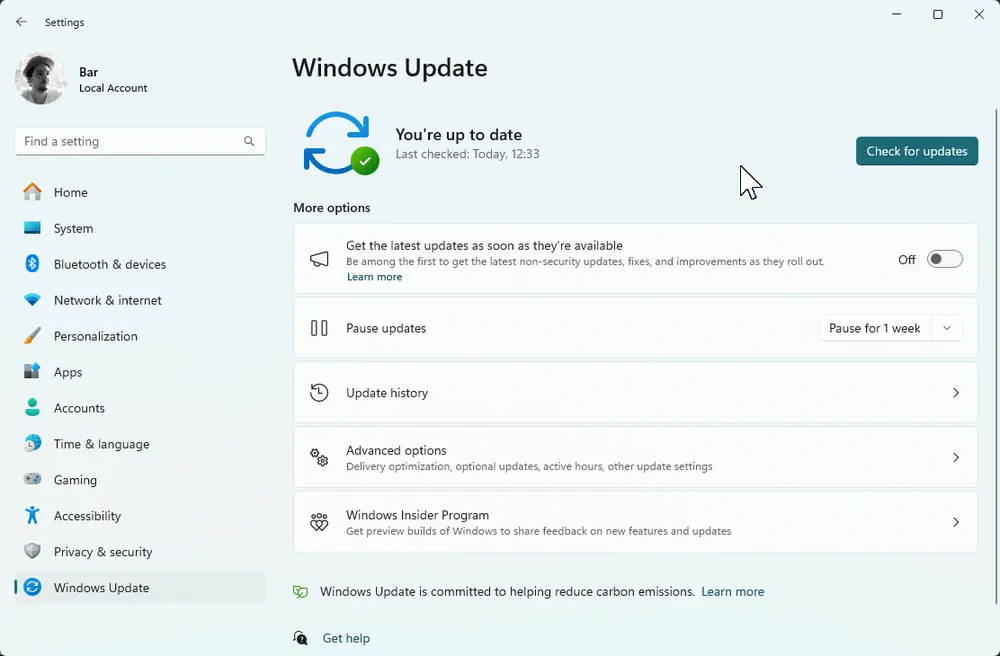This screenshot has width=1000, height=656.
Task: Select Accessibility label in sidebar
Action: (87, 516)
